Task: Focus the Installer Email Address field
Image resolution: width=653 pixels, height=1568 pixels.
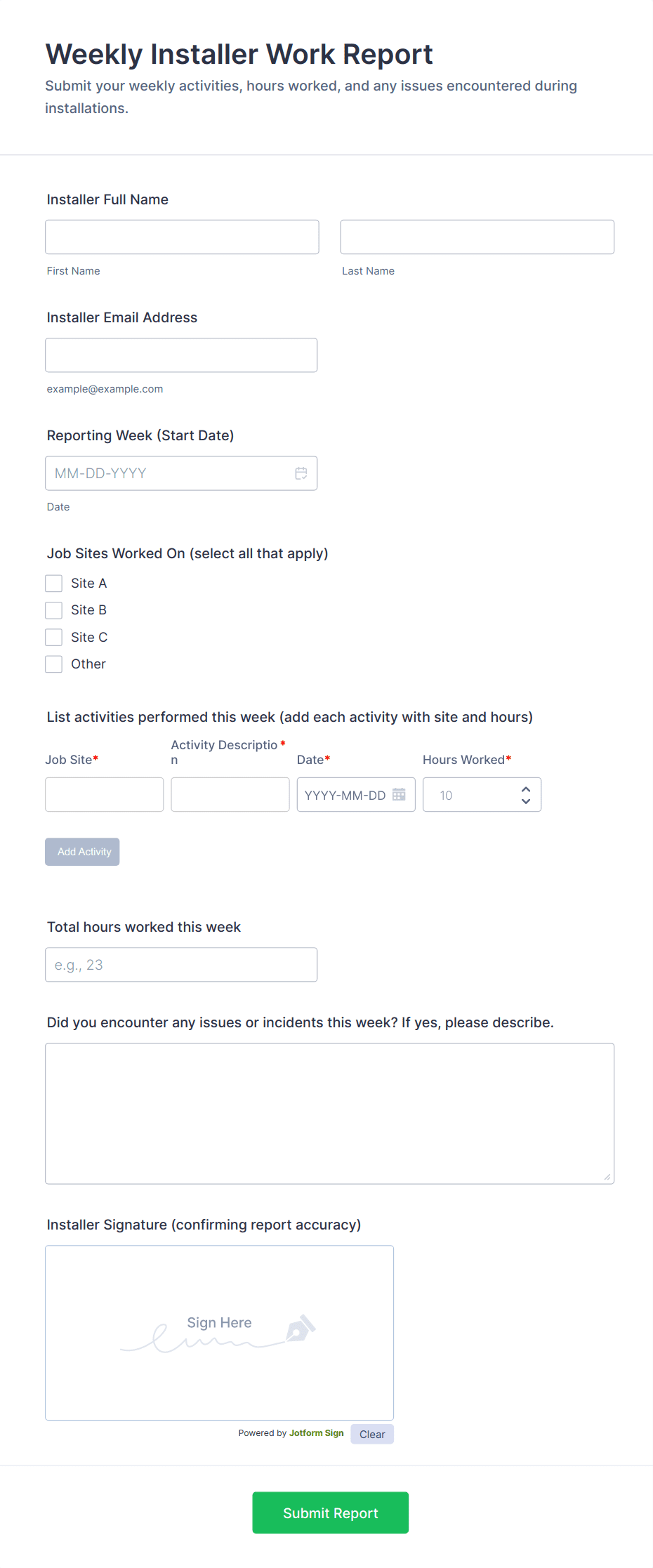Action: (x=181, y=355)
